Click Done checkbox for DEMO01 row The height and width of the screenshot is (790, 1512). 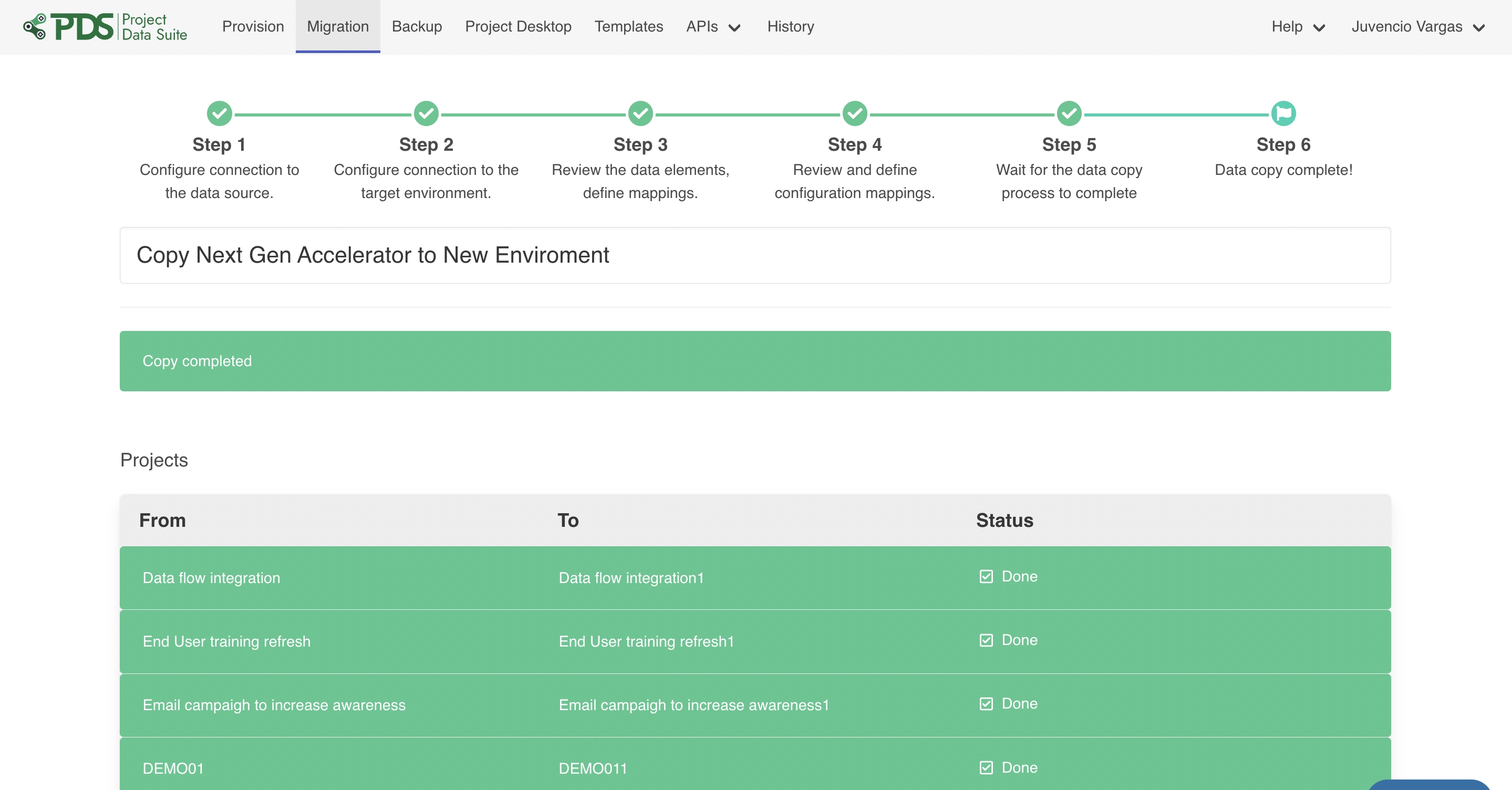coord(986,767)
